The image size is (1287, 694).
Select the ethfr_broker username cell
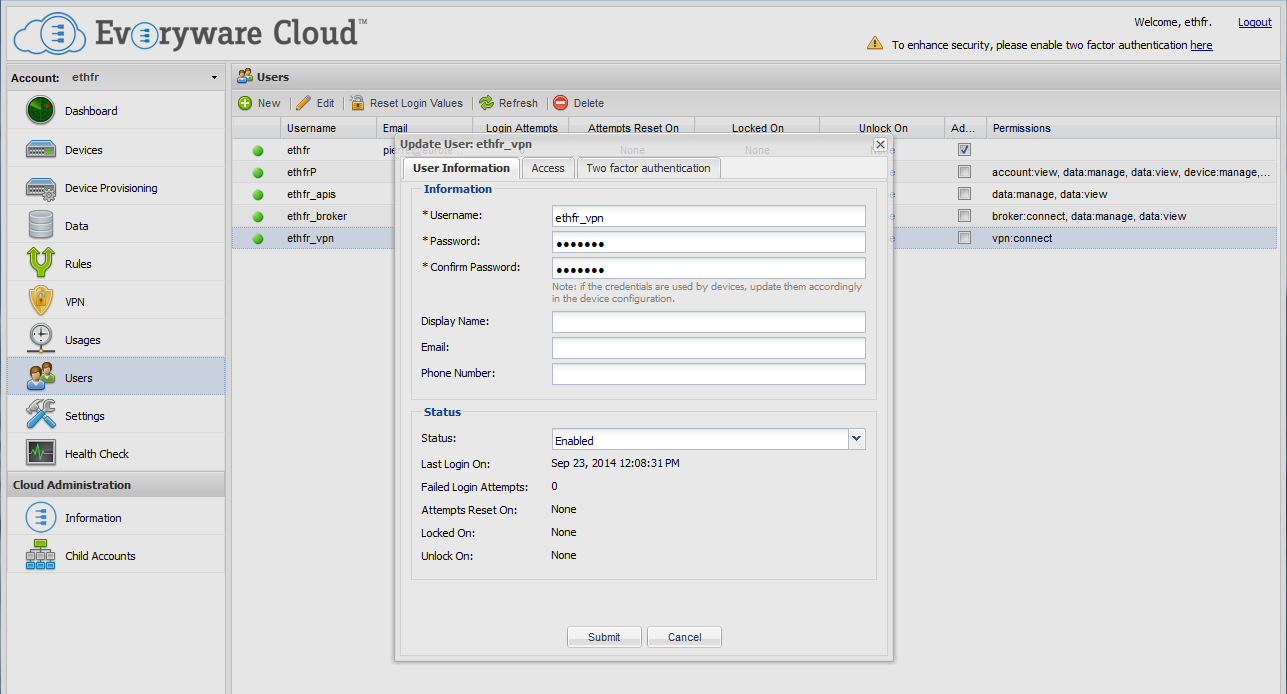317,216
